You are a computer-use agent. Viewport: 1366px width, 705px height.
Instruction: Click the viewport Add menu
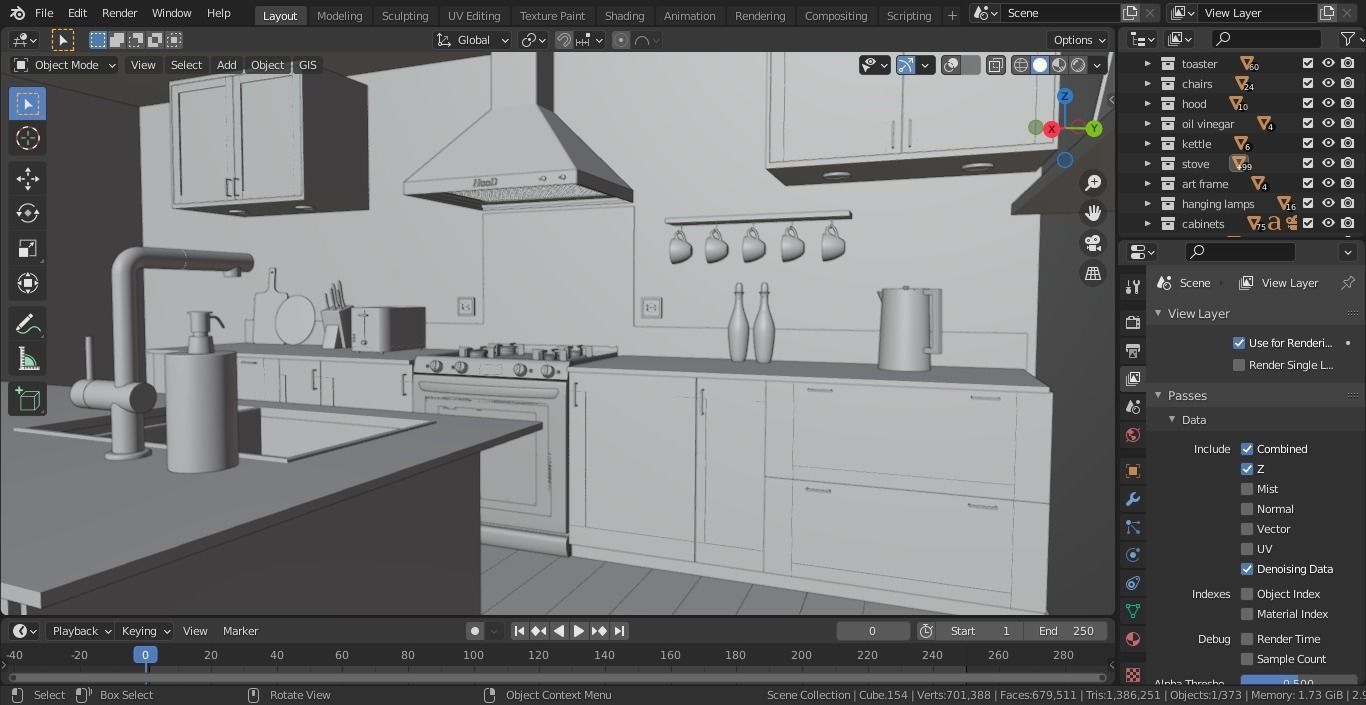tap(226, 65)
